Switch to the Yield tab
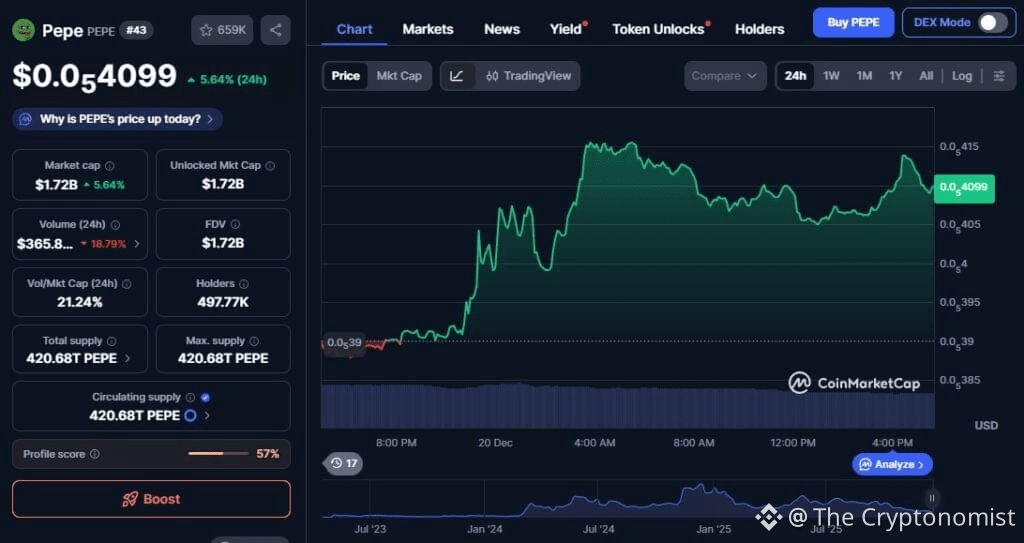Image resolution: width=1024 pixels, height=543 pixels. pos(566,29)
